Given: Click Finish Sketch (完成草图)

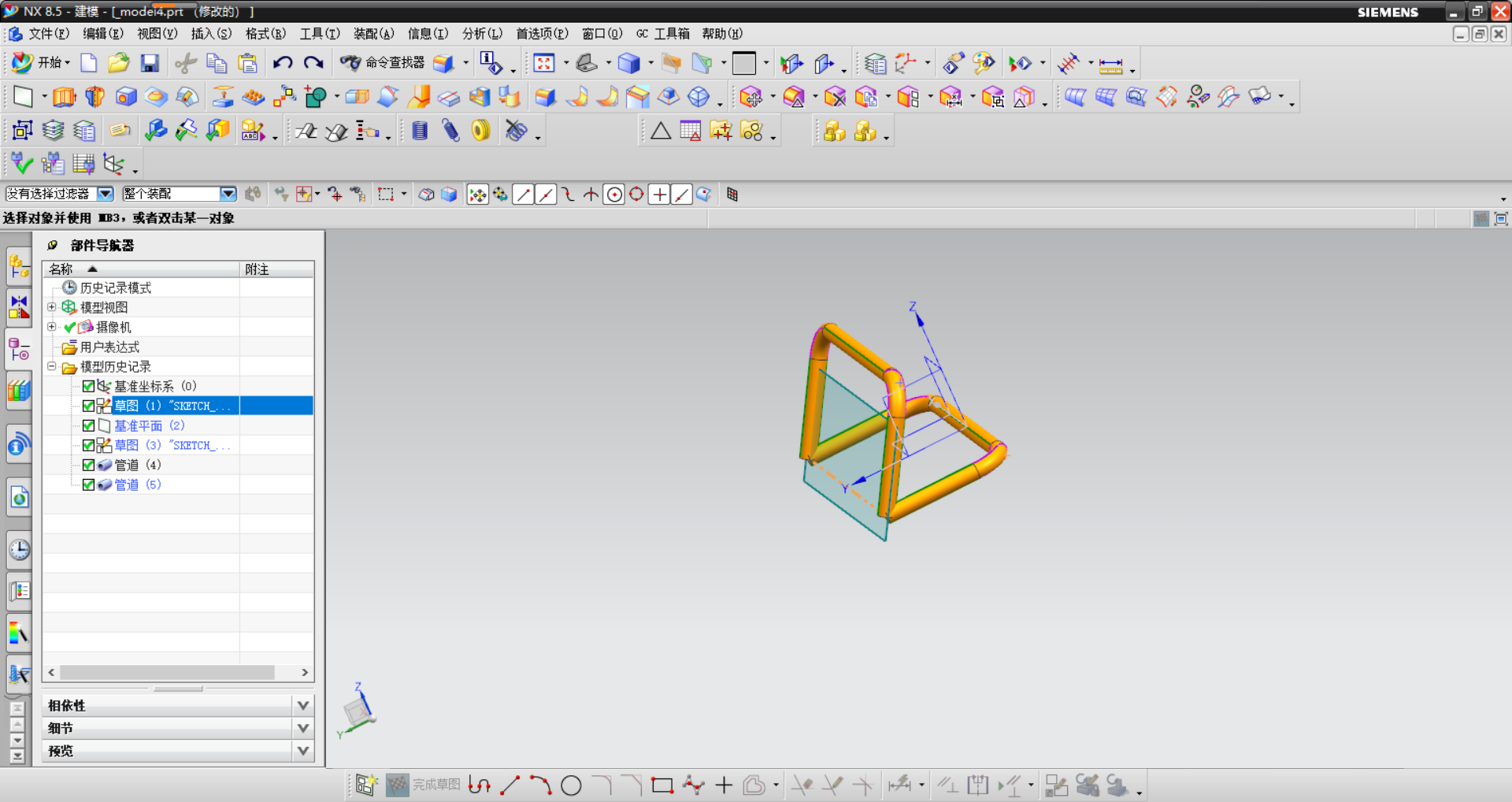Looking at the screenshot, I should tap(424, 785).
